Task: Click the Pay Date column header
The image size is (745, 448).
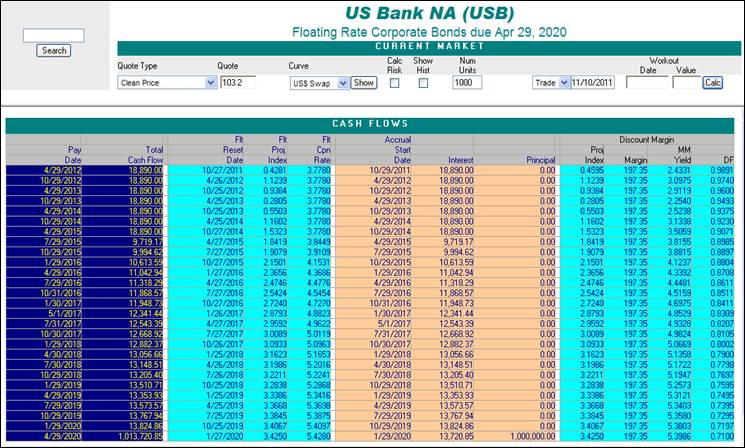Action: 74,155
